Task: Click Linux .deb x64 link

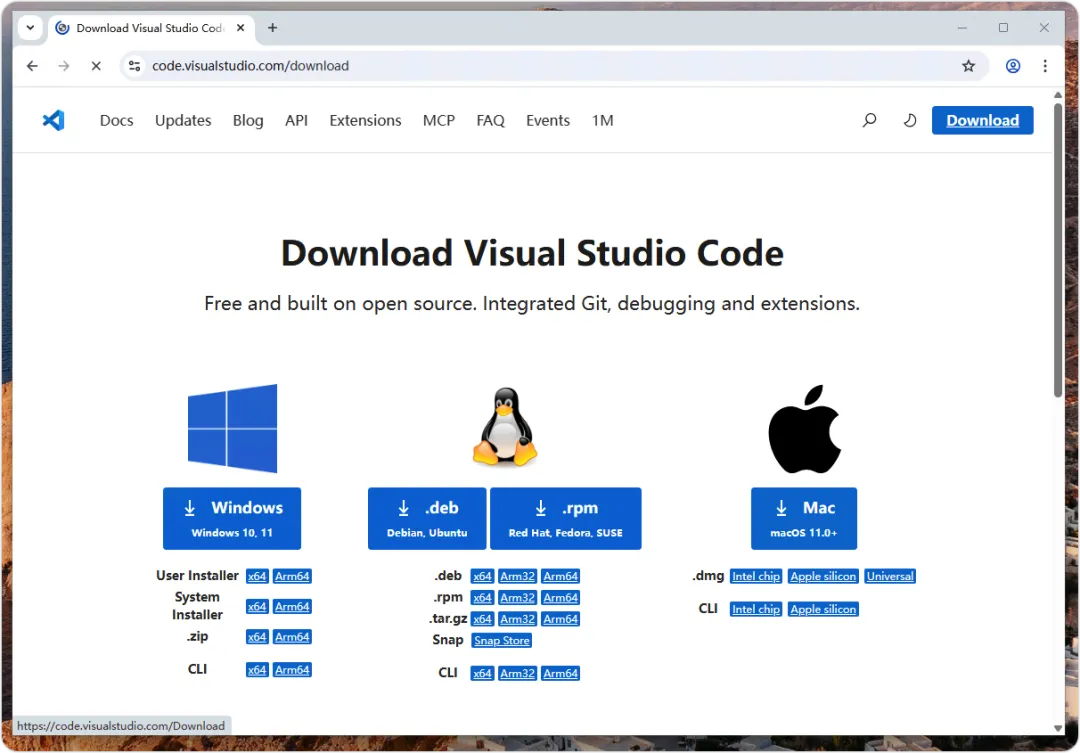Action: (x=482, y=577)
